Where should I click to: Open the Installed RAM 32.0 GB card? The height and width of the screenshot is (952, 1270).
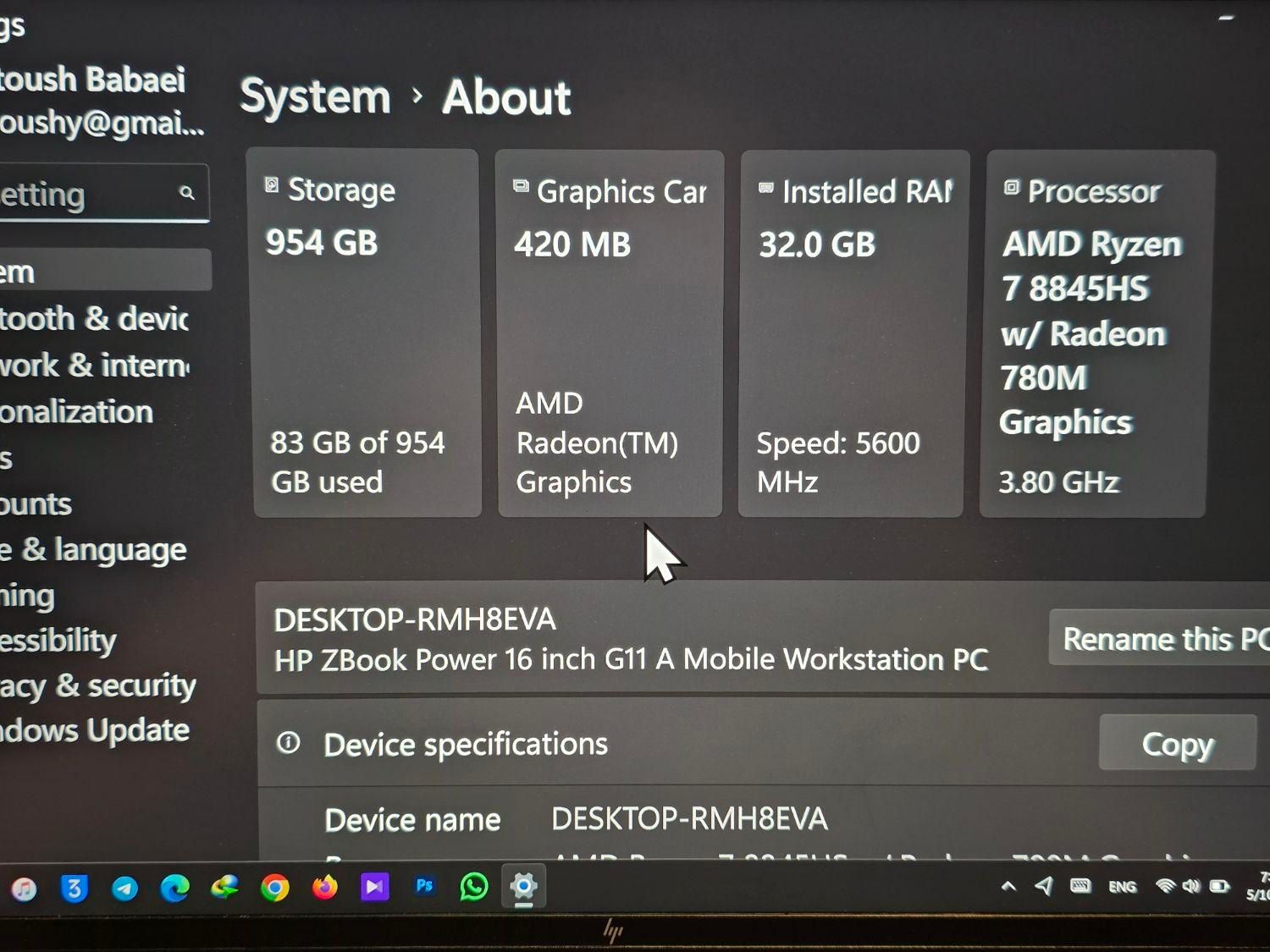tap(853, 333)
